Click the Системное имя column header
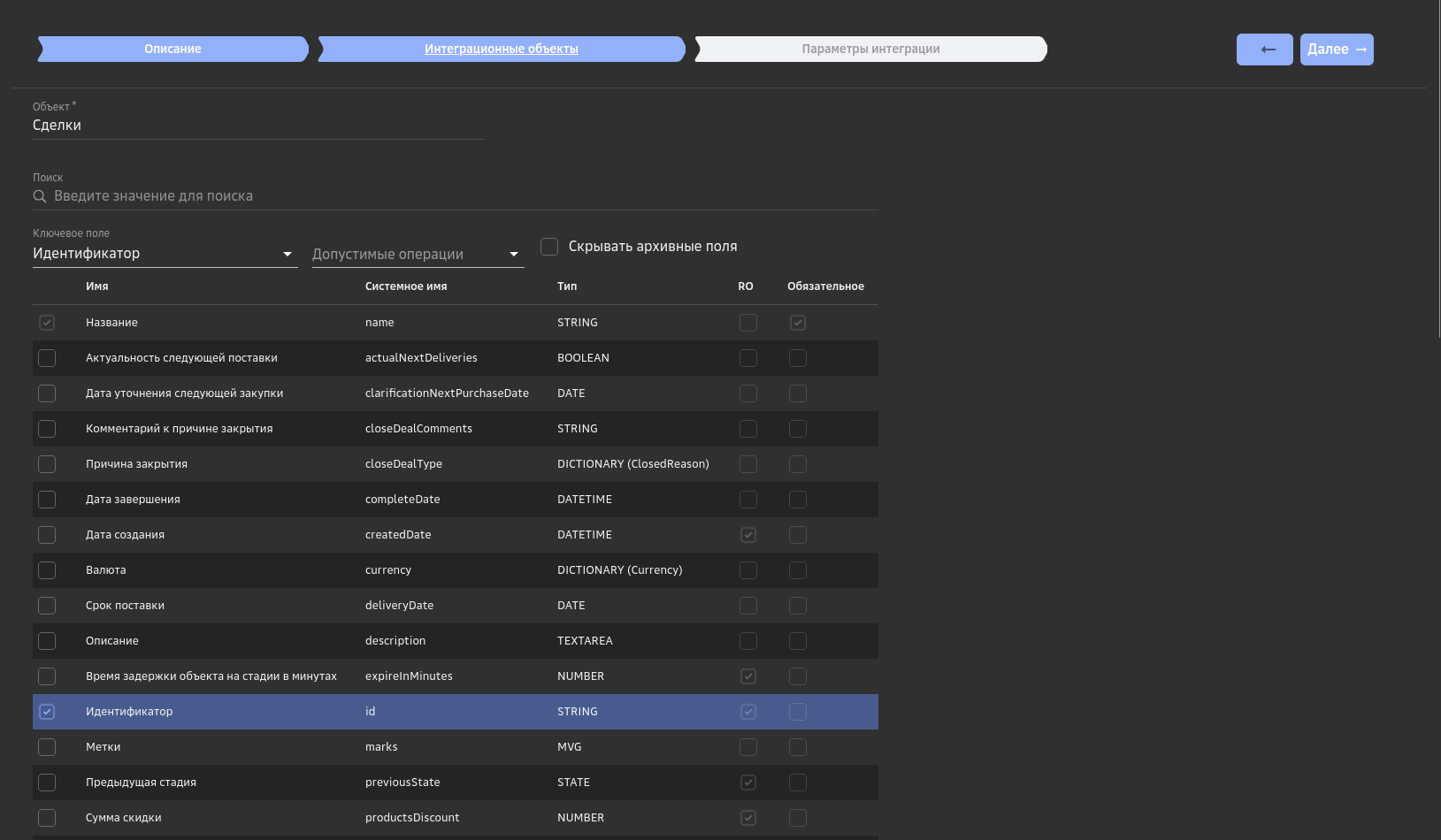 click(x=406, y=286)
